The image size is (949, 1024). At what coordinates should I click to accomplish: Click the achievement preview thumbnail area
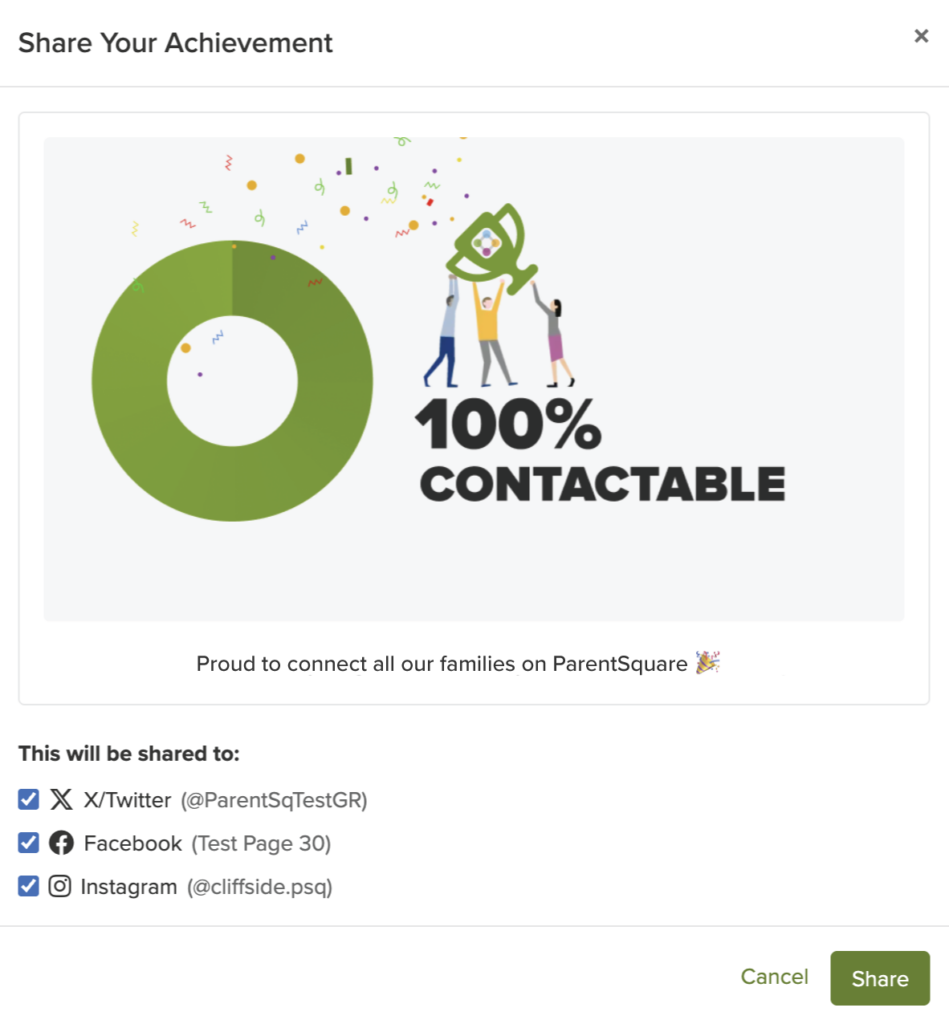(473, 376)
